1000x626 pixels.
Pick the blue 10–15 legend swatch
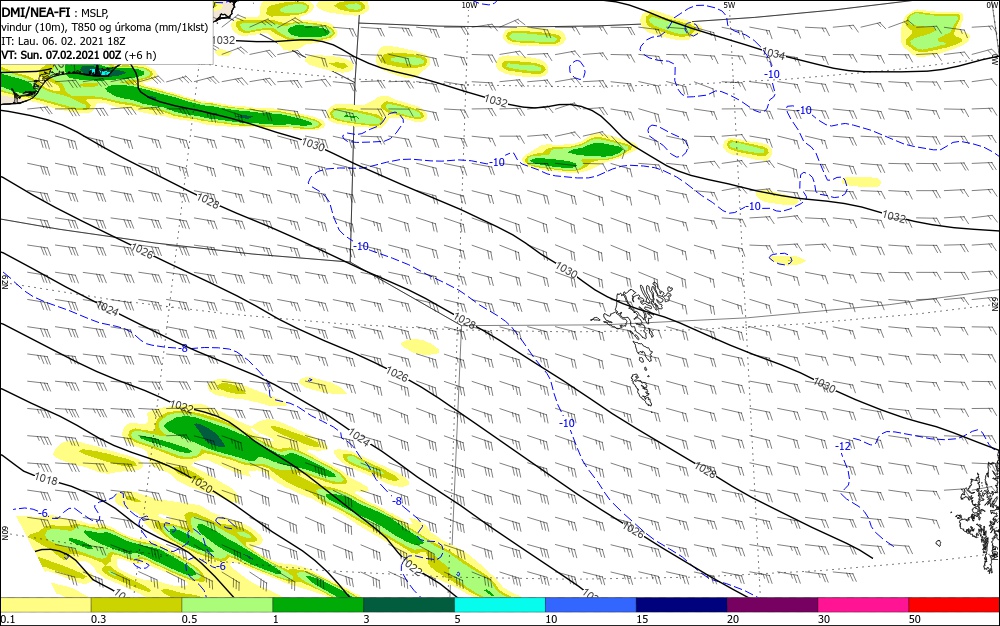591,605
